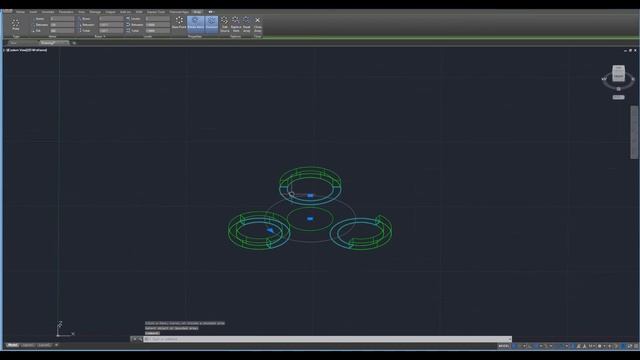
Task: Open the WCS coordinate system dropdown
Action: click(618, 97)
